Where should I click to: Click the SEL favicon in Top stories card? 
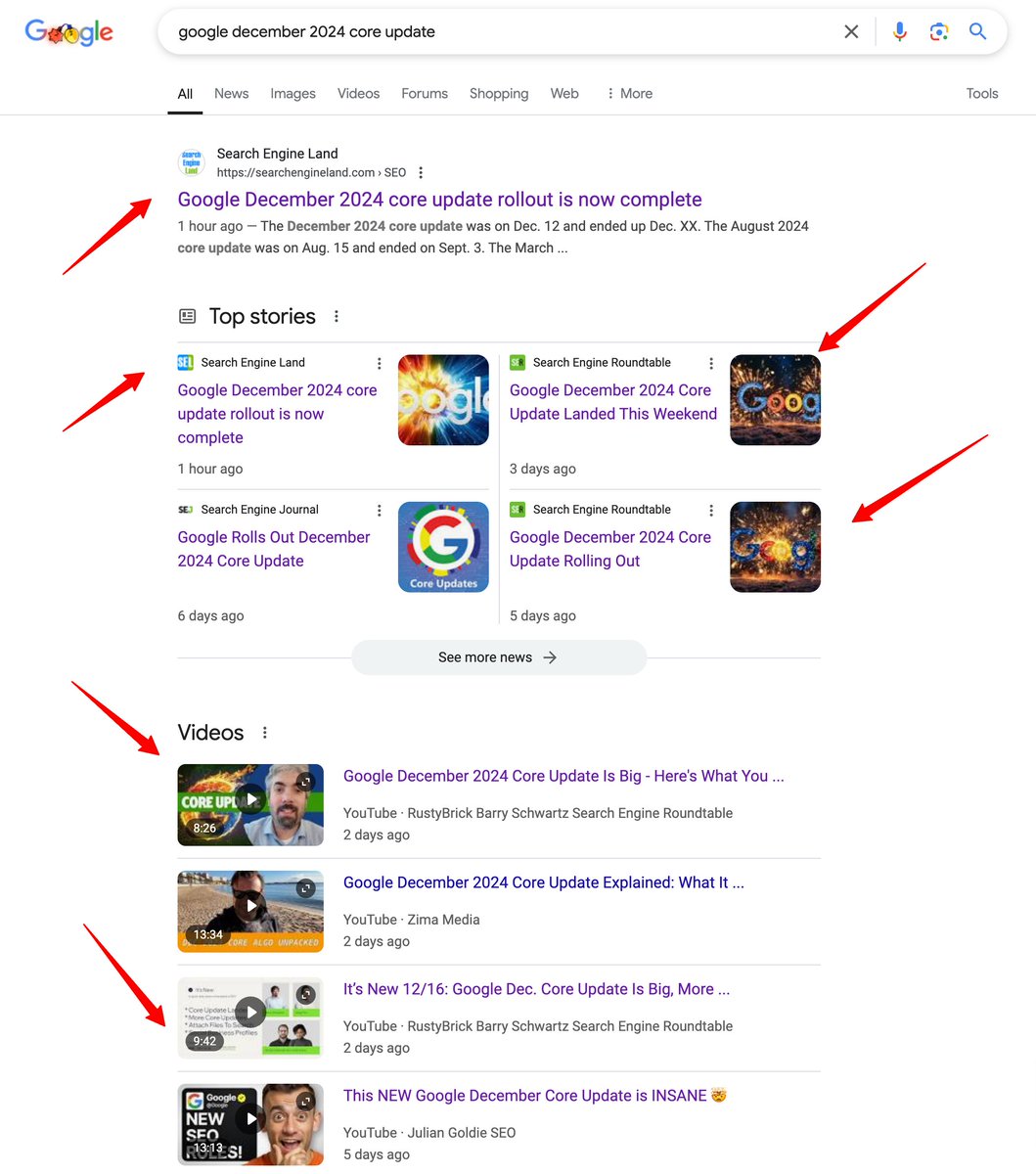[186, 362]
